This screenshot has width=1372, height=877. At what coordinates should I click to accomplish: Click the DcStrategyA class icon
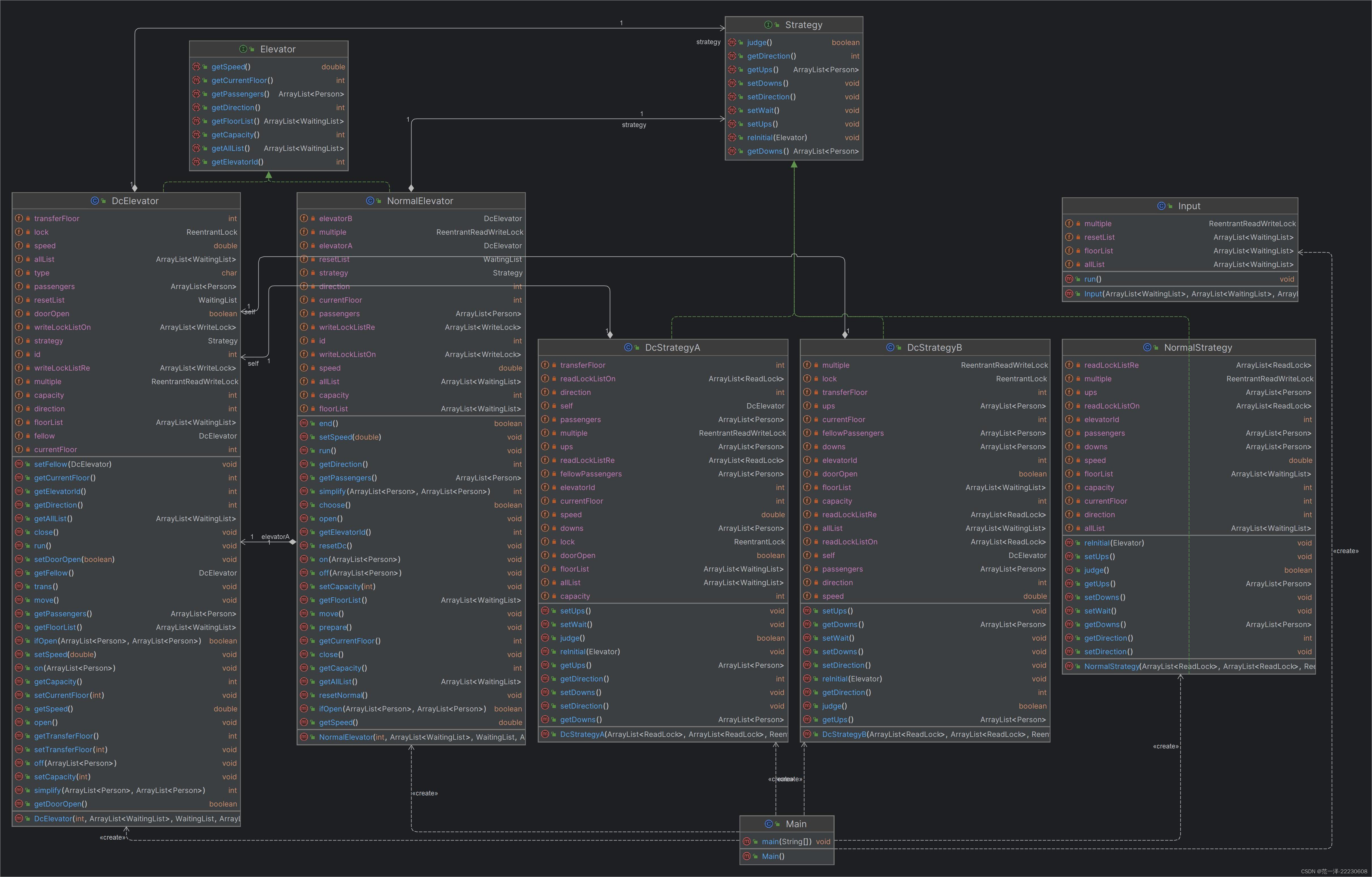628,348
